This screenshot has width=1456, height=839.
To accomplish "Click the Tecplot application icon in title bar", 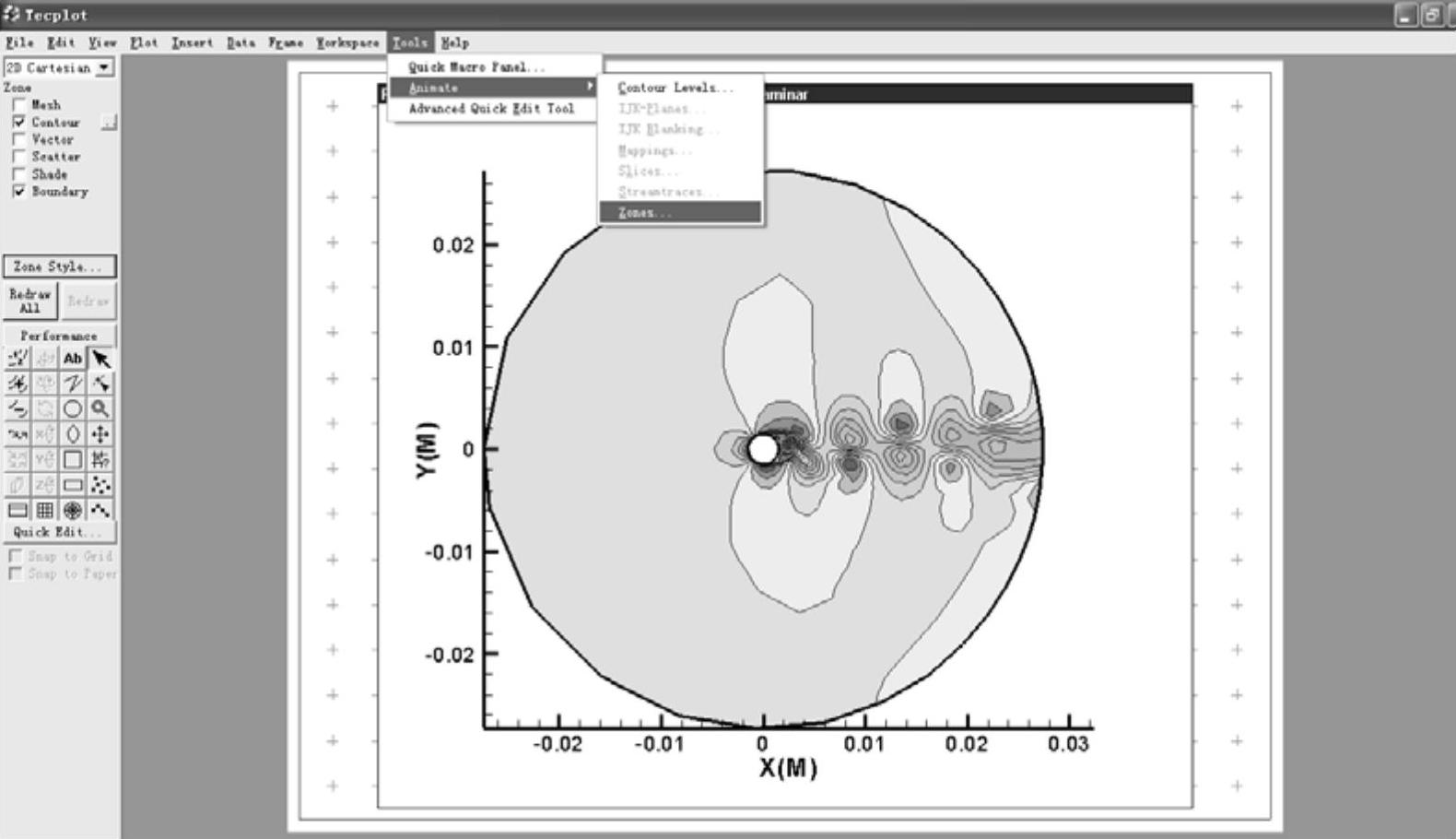I will [11, 14].
